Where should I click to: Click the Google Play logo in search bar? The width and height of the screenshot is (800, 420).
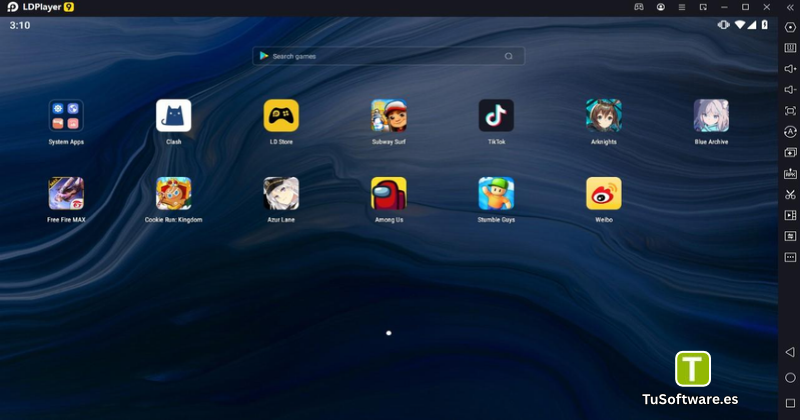[x=264, y=56]
